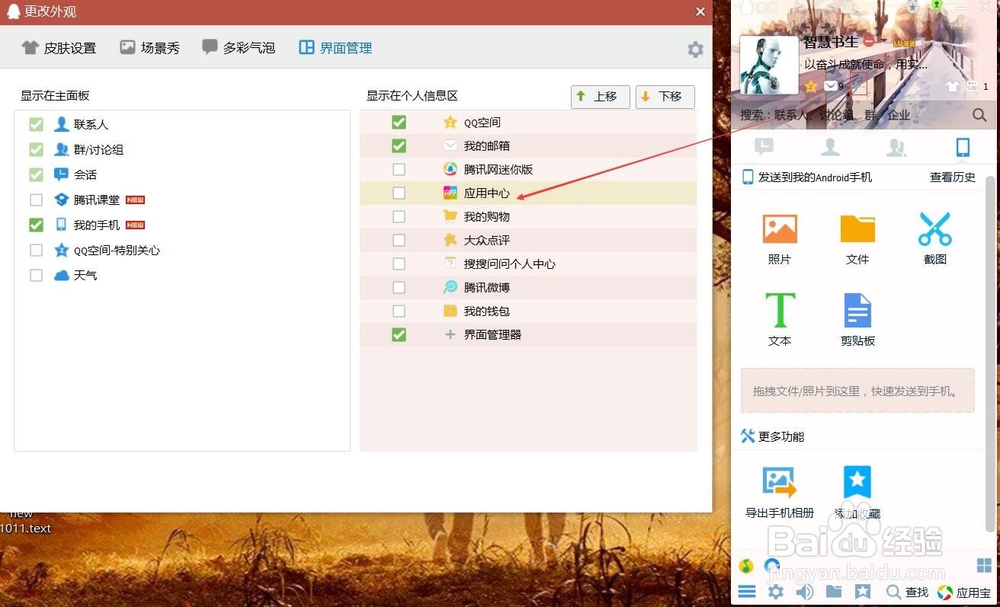Click the magnifier icon in the search bar
The height and width of the screenshot is (607, 1000).
(x=979, y=115)
